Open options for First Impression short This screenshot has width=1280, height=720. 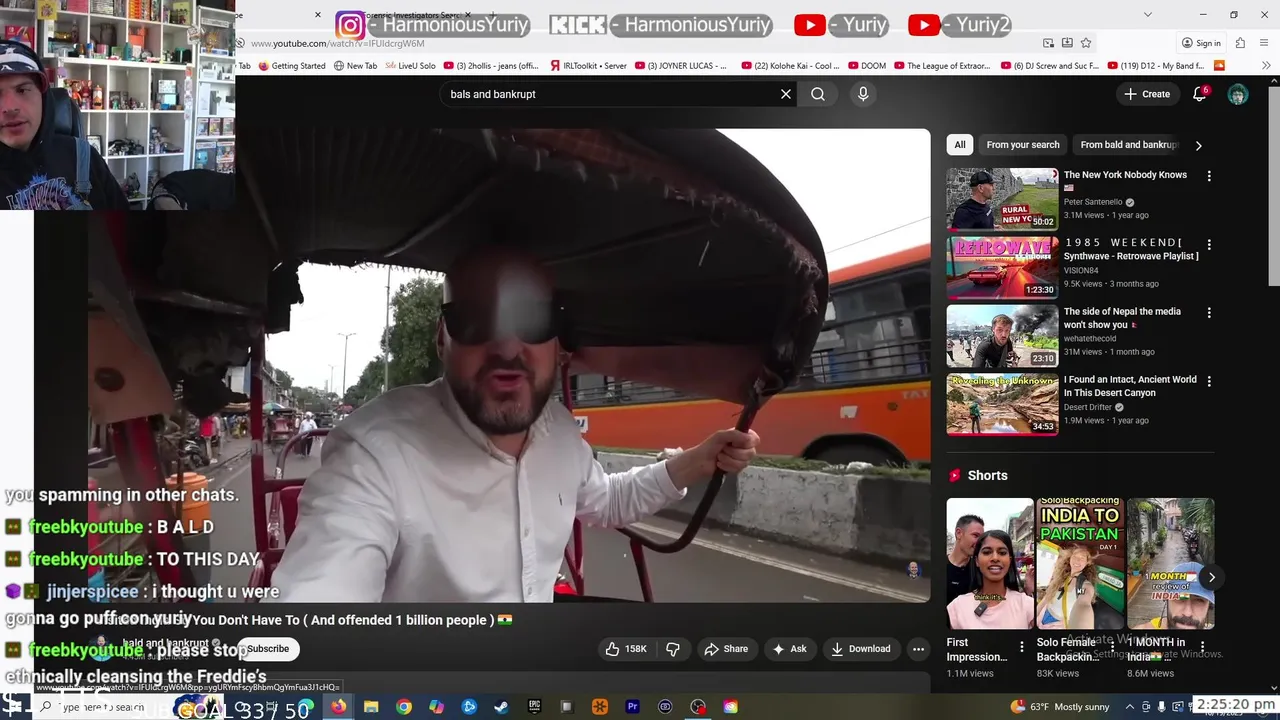[x=1022, y=647]
